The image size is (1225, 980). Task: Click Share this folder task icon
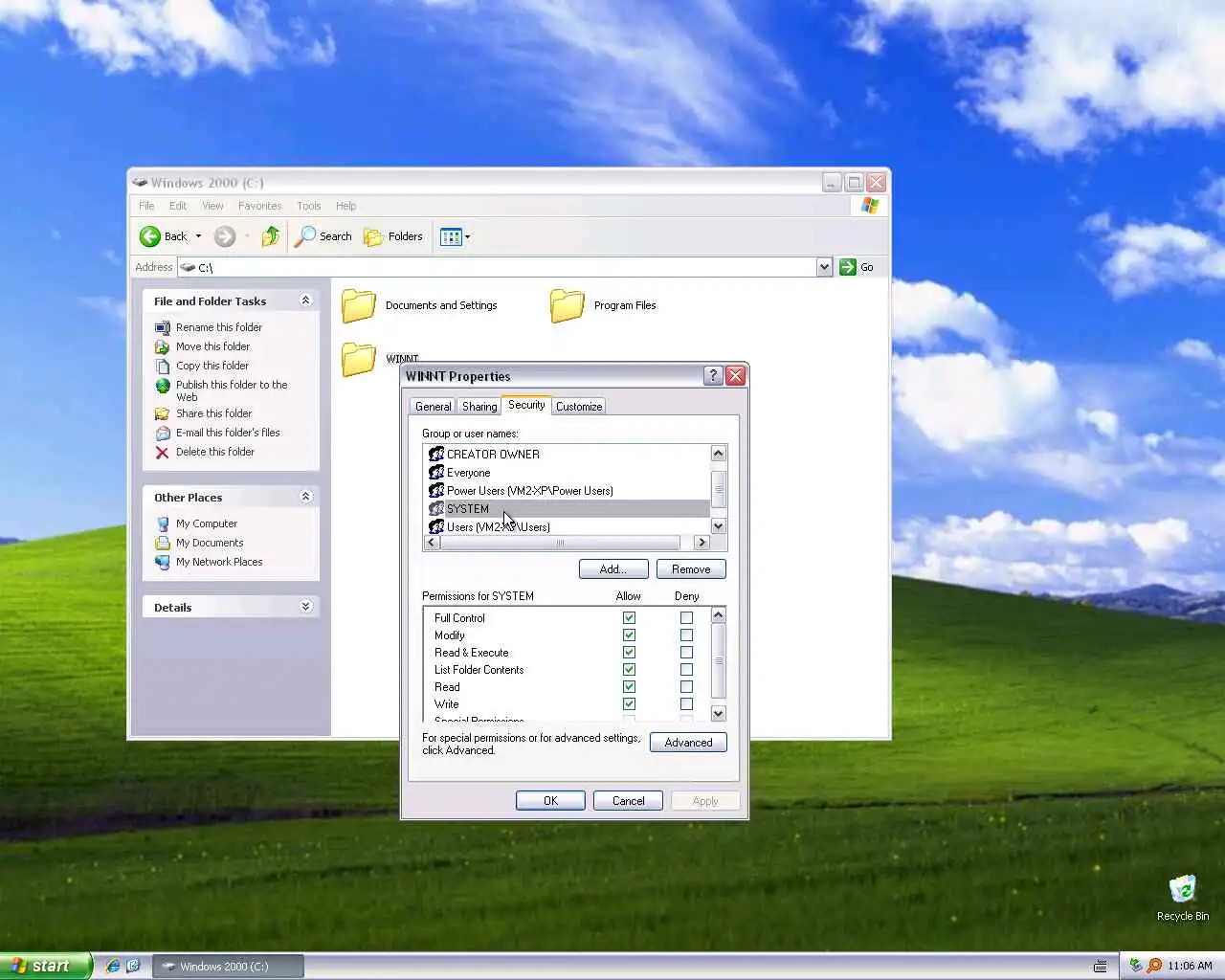pos(163,413)
